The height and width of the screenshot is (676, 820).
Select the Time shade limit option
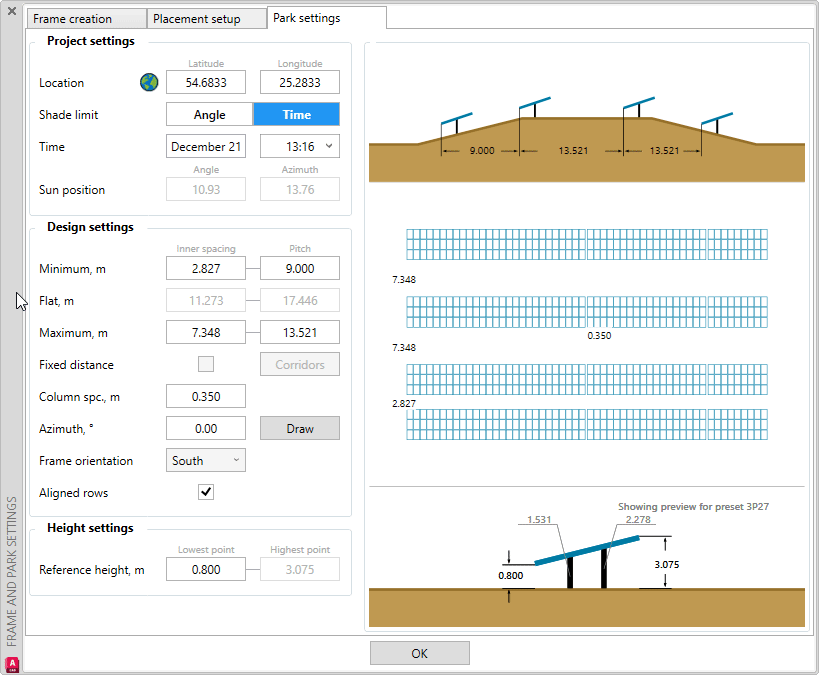point(296,115)
